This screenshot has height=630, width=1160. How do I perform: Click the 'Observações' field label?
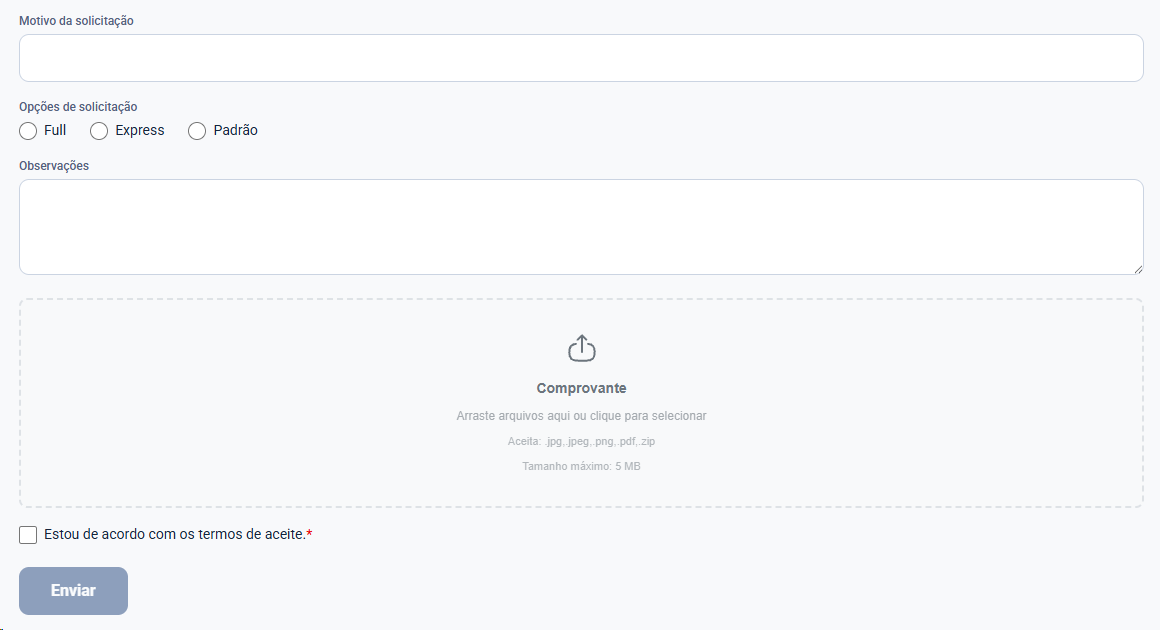[54, 166]
